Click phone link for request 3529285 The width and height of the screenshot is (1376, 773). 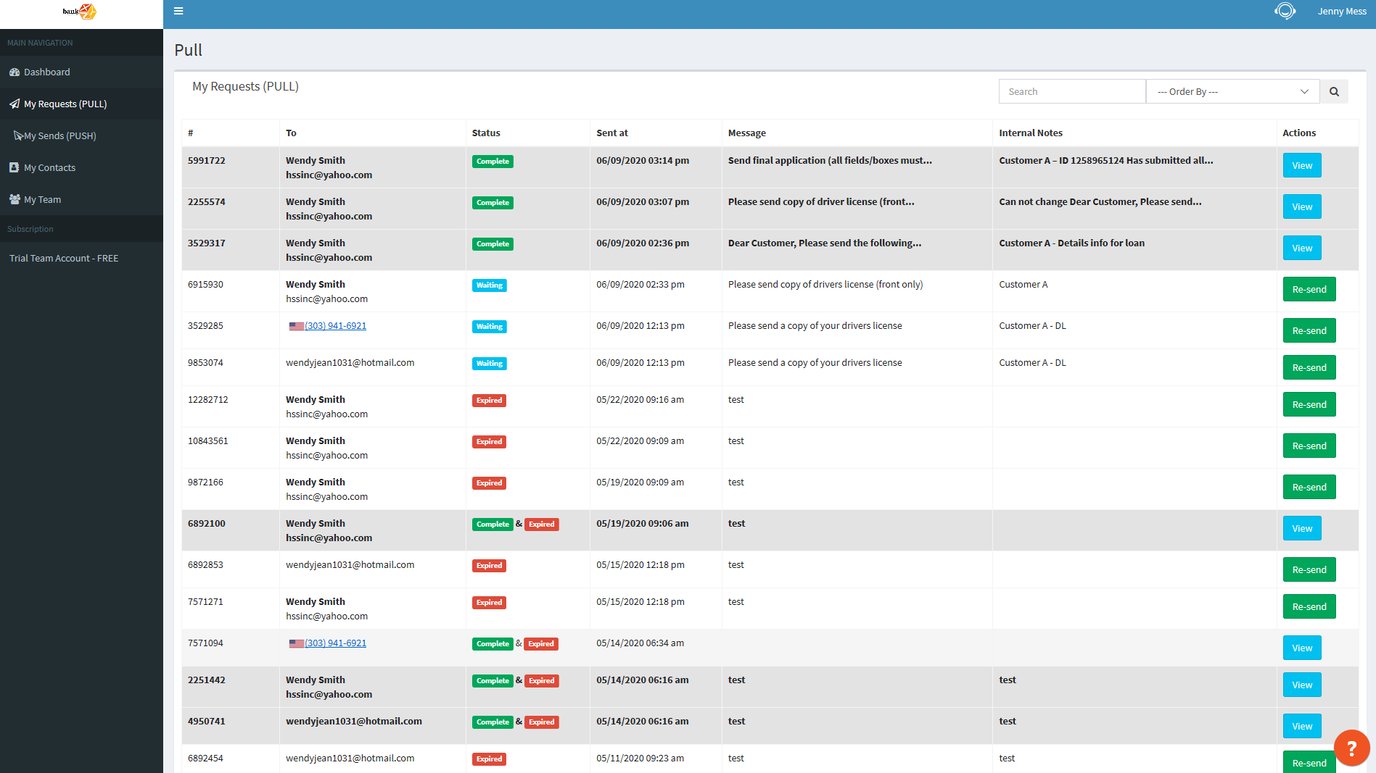(x=335, y=326)
